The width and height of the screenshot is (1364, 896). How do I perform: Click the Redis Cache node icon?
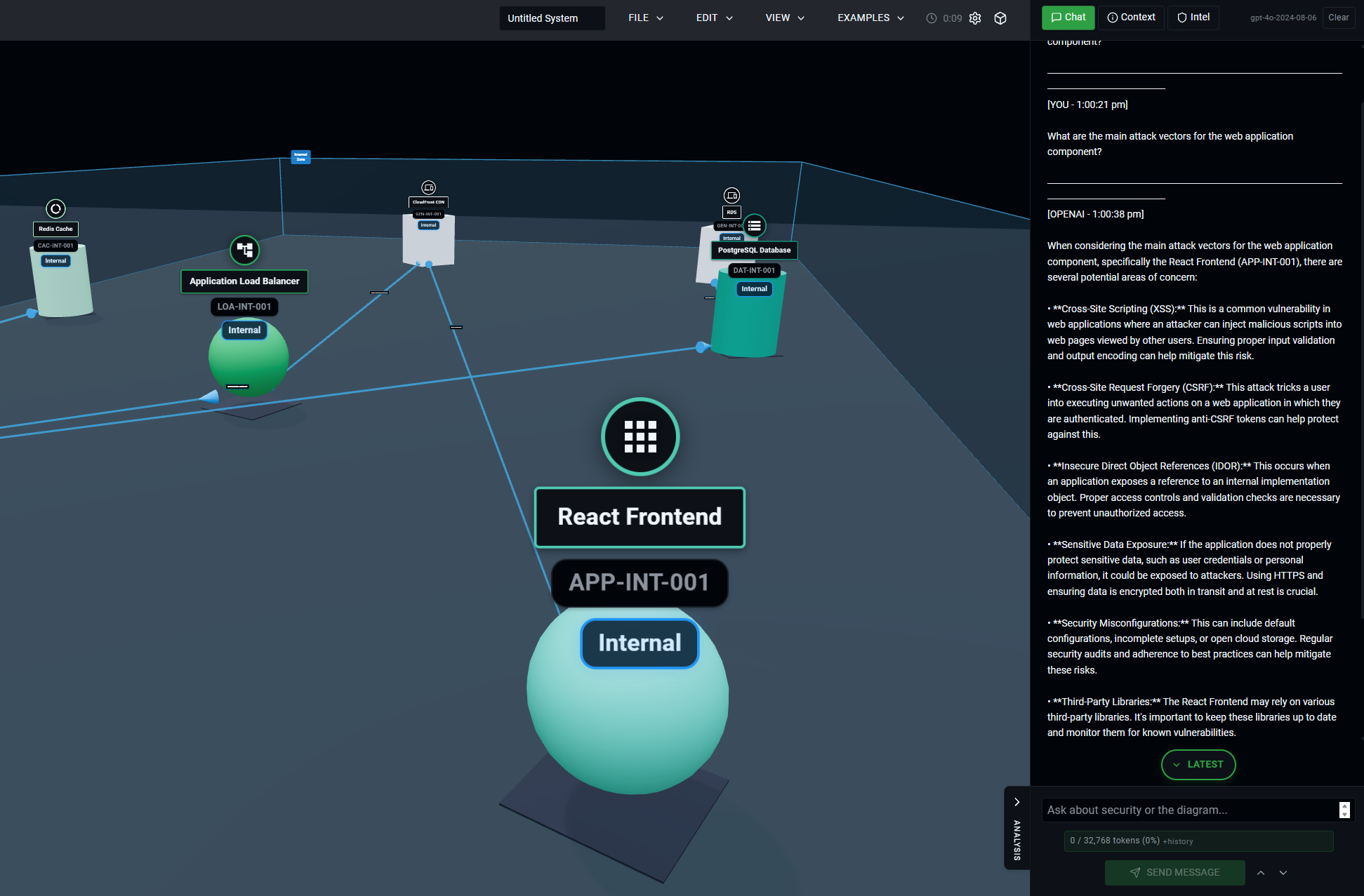(x=55, y=208)
